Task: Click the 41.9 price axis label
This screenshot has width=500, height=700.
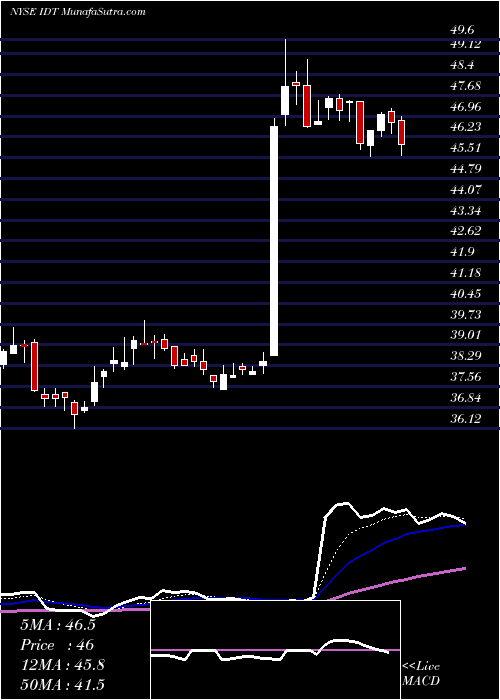Action: tap(463, 251)
